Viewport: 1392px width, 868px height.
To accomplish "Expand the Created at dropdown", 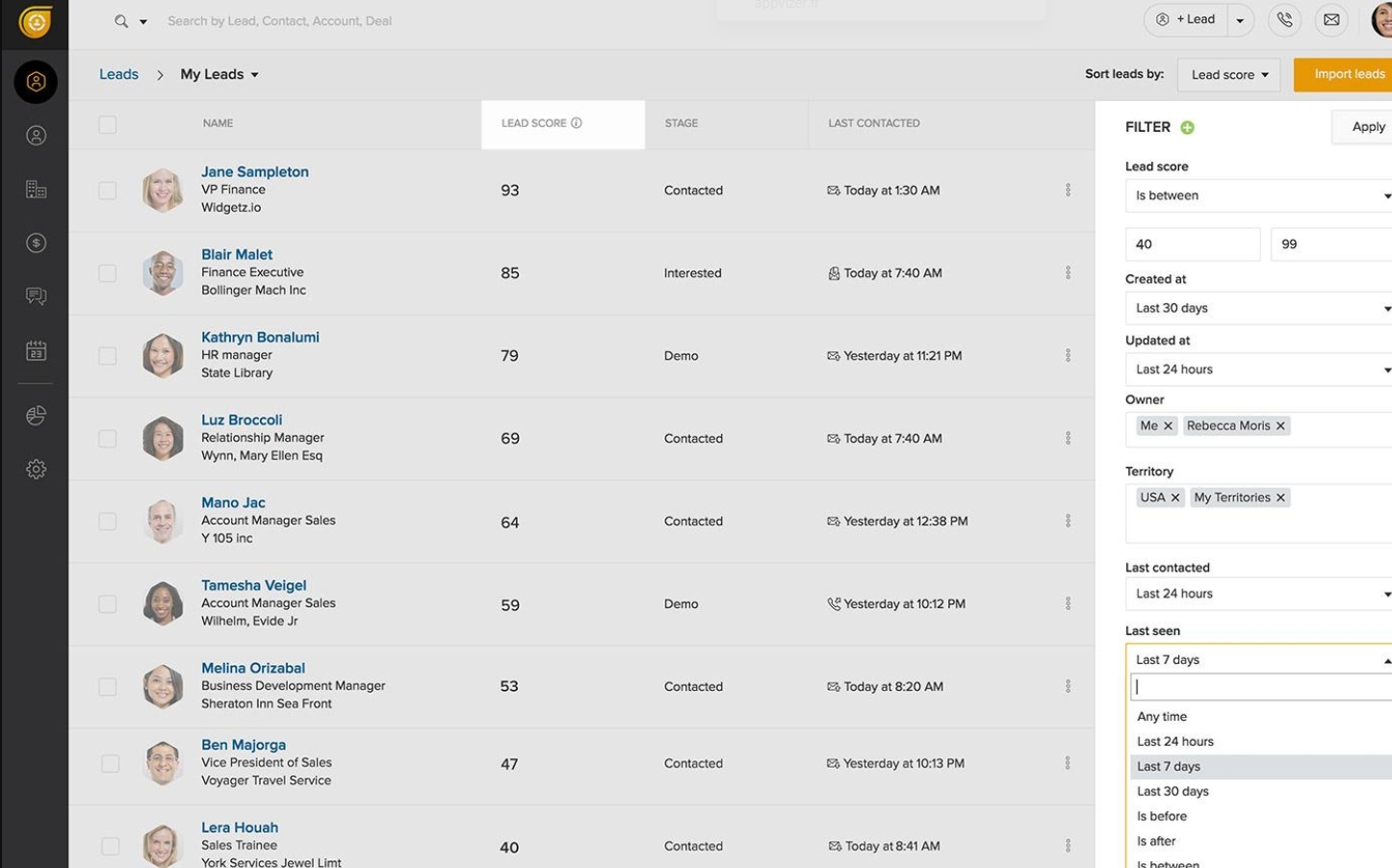I will coord(1258,309).
